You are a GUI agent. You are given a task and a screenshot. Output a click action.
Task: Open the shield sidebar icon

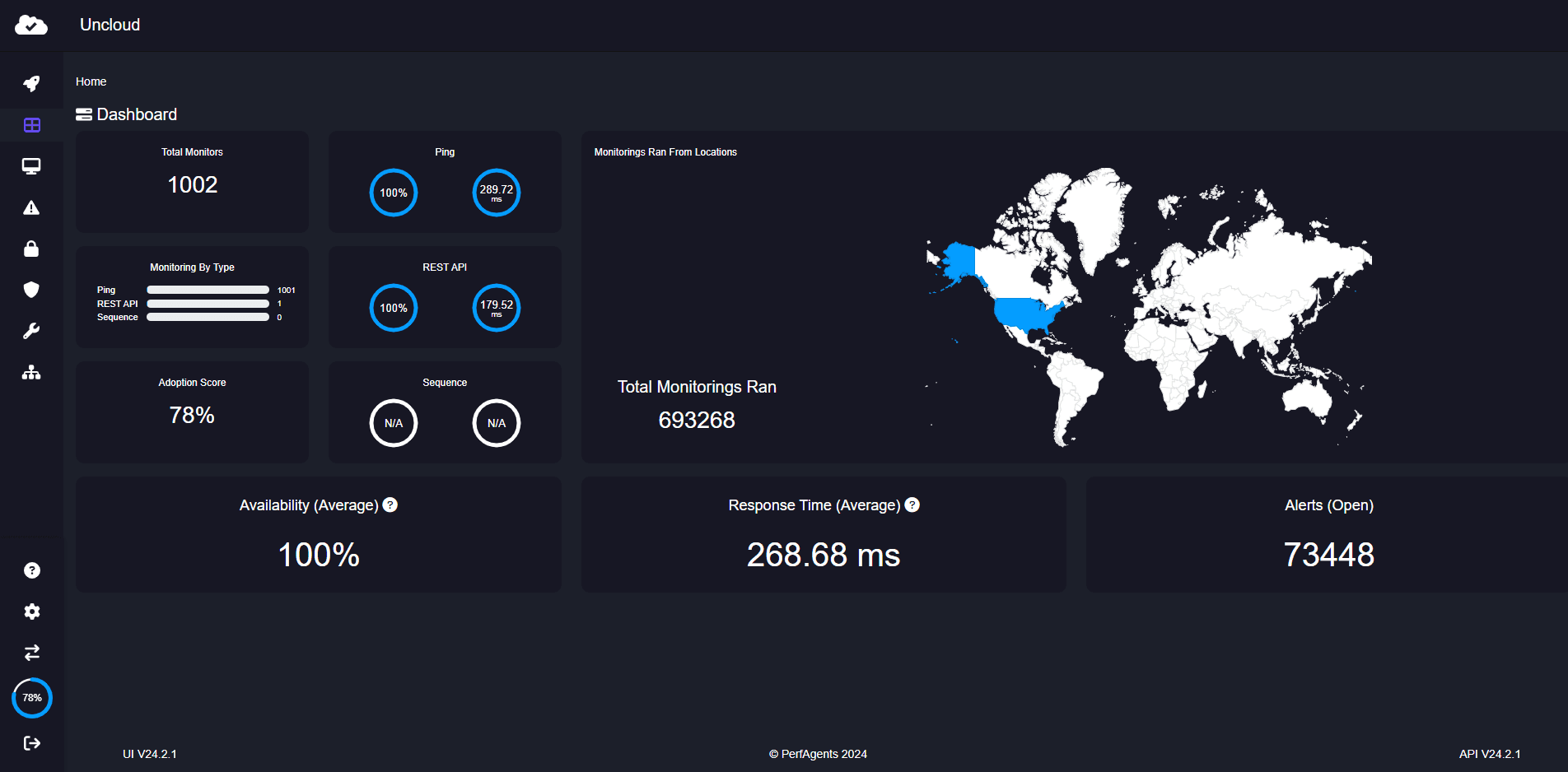tap(31, 290)
